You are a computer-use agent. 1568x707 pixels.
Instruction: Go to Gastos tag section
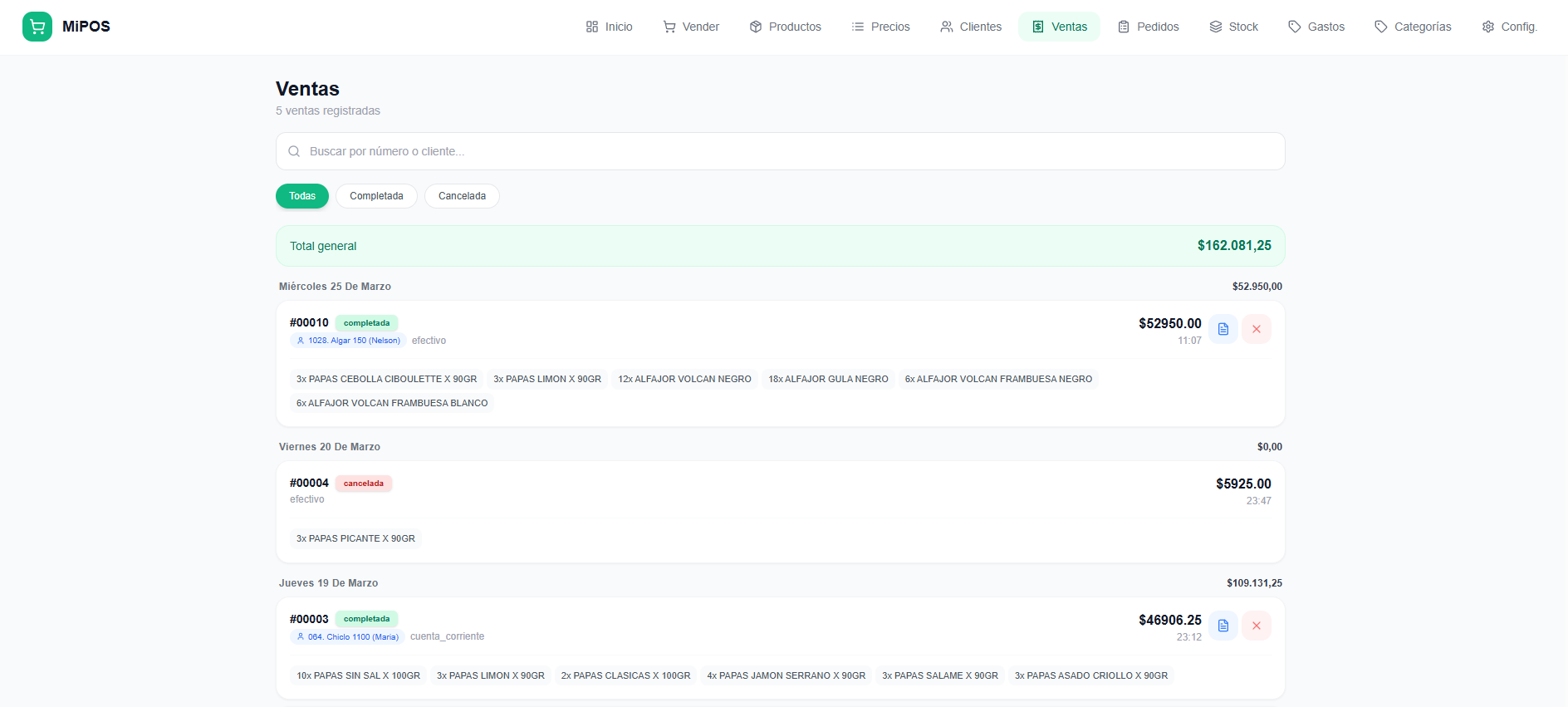(x=1316, y=27)
